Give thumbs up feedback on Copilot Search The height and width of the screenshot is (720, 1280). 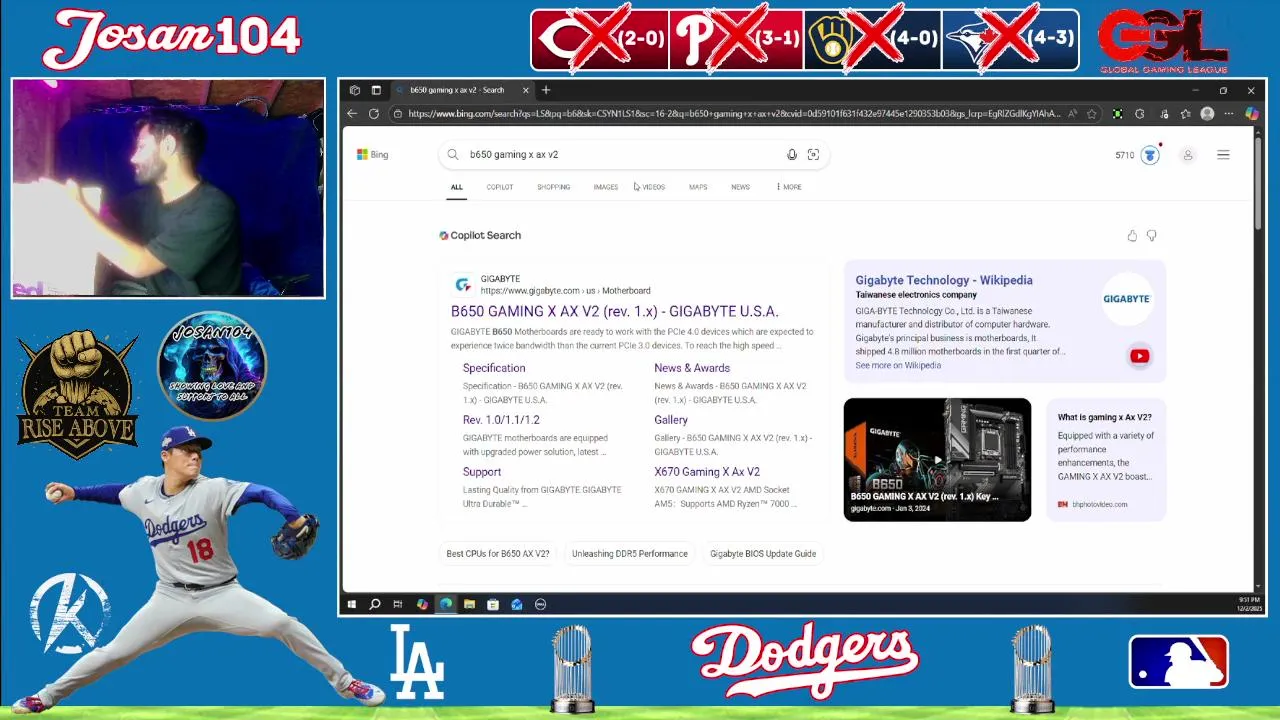[x=1132, y=236]
